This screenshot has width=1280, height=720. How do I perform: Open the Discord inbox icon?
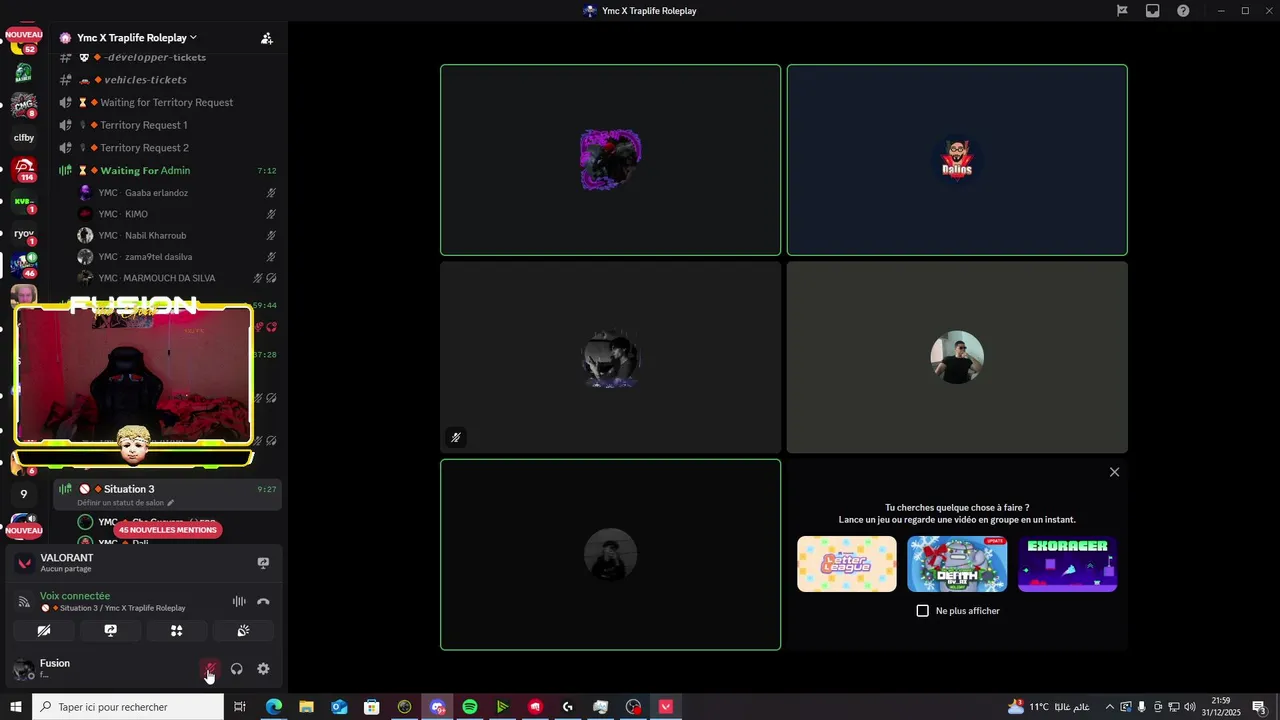coord(1153,11)
